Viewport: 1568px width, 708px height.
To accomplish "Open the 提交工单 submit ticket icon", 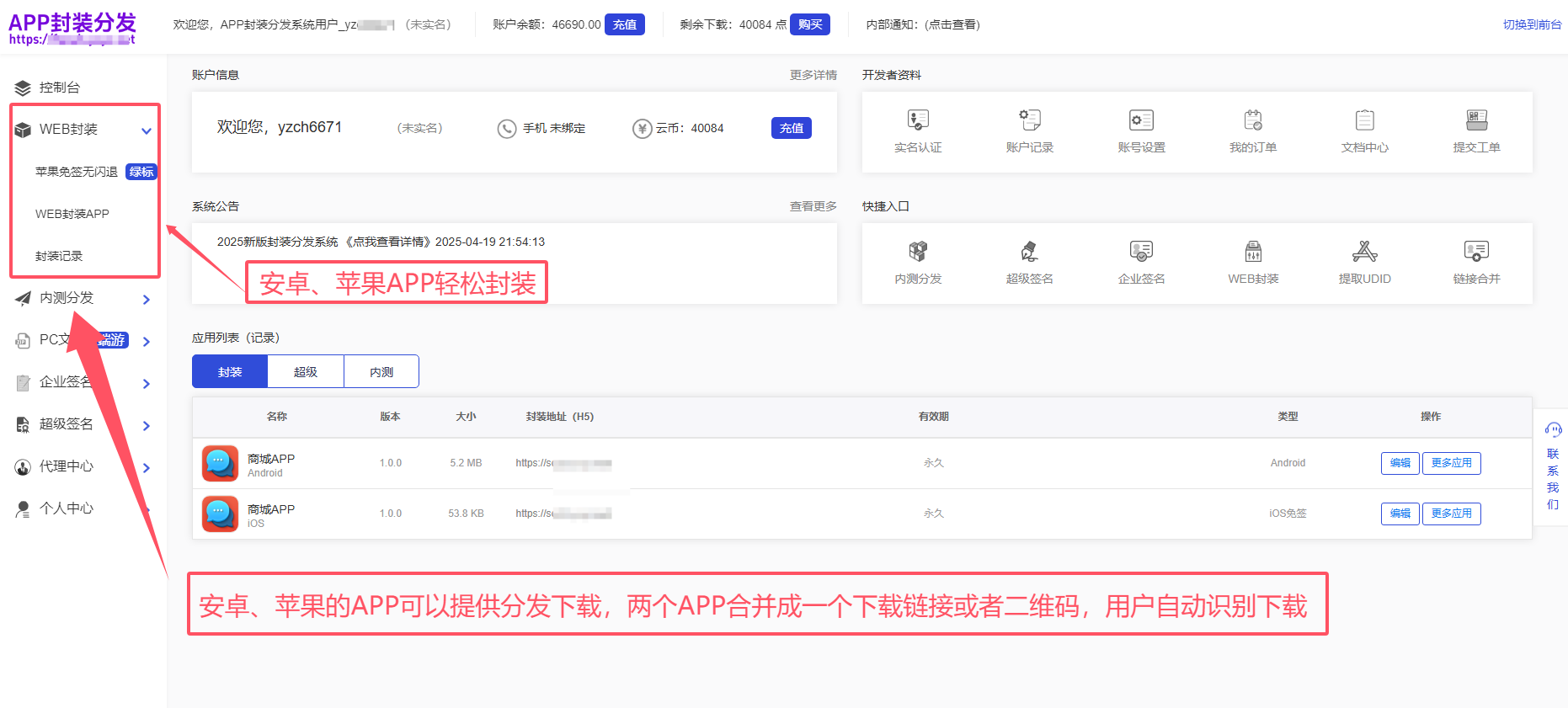I will coord(1476,120).
